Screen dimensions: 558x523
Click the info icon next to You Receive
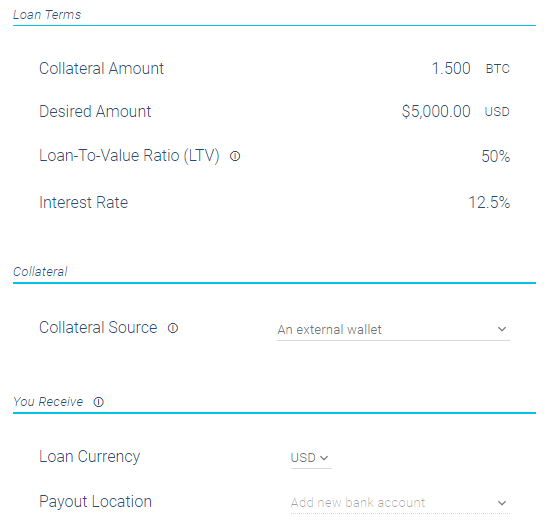click(x=99, y=402)
